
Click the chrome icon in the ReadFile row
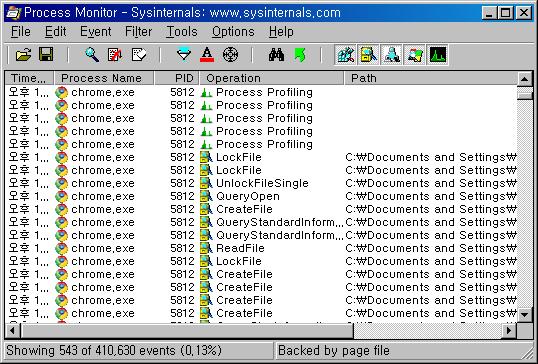coord(62,248)
